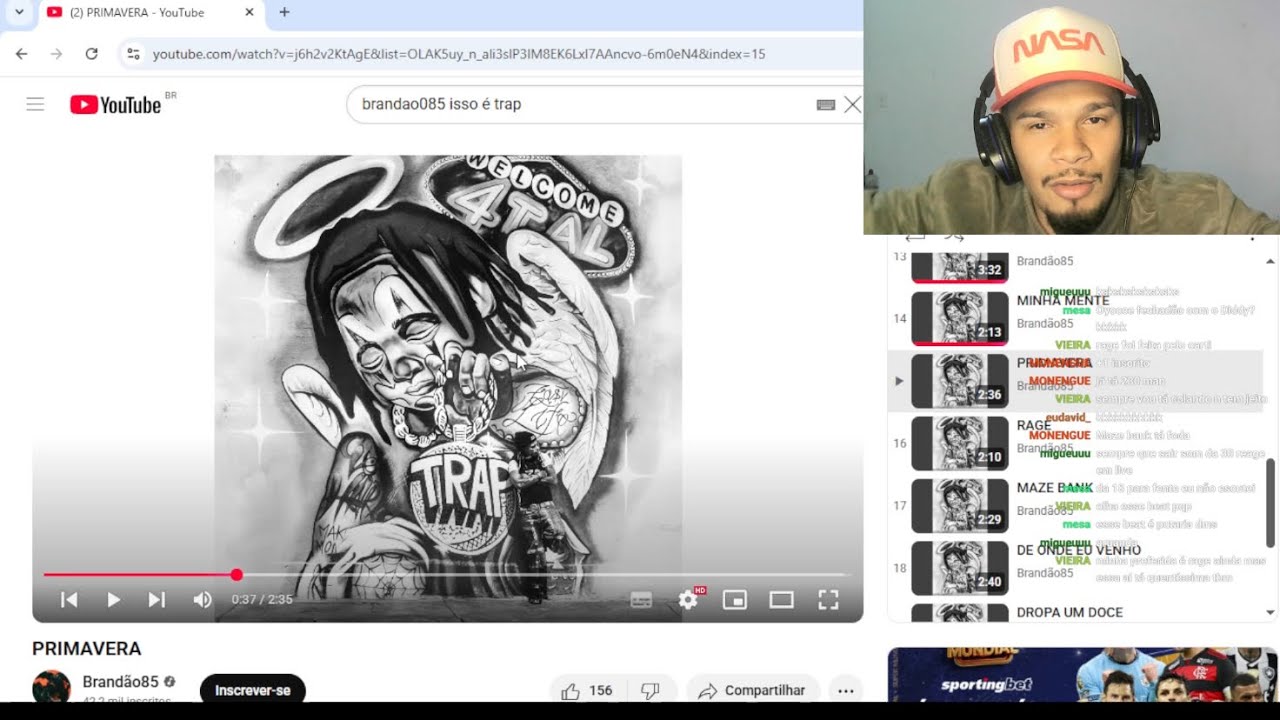This screenshot has width=1280, height=720.
Task: Dislike the video
Action: [x=650, y=690]
